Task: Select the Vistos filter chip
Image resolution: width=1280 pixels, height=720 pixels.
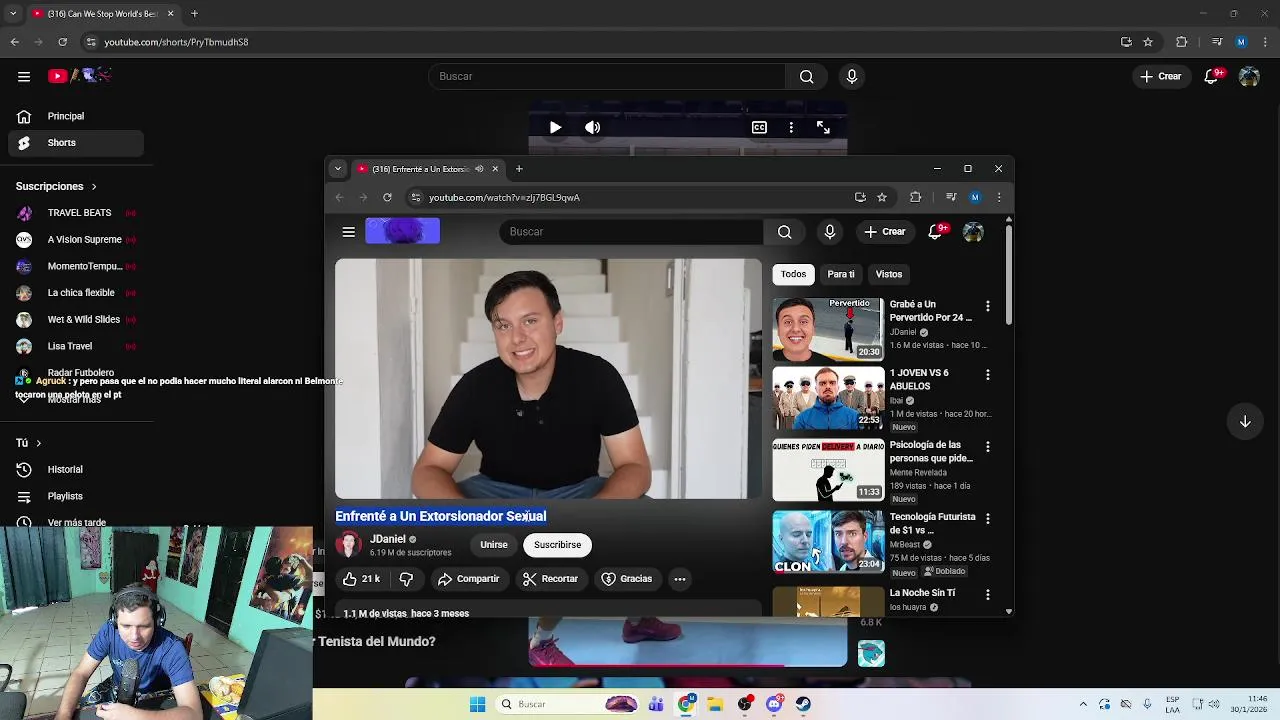Action: [889, 274]
